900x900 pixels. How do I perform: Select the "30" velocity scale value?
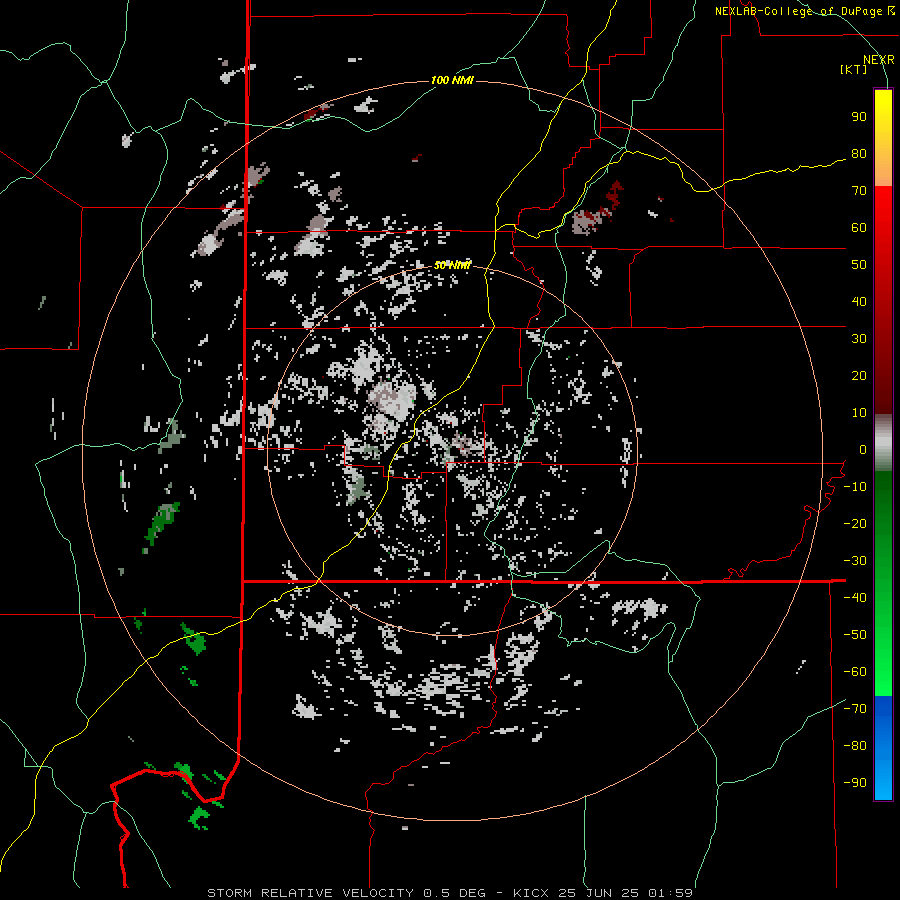click(x=859, y=339)
